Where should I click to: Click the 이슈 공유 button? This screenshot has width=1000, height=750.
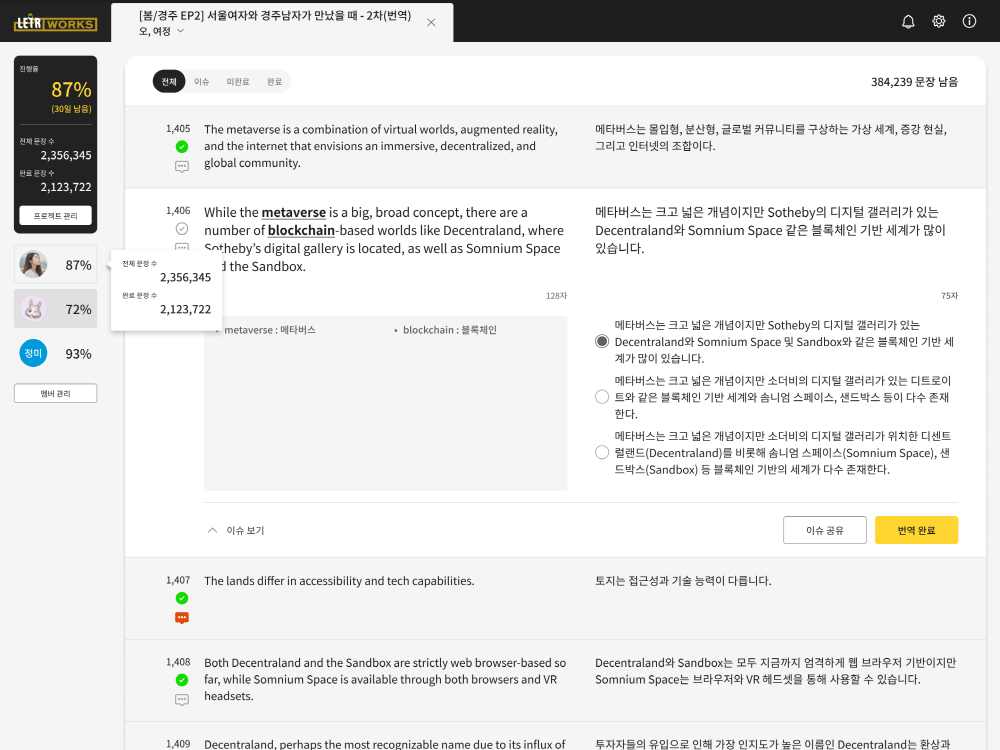pos(824,530)
